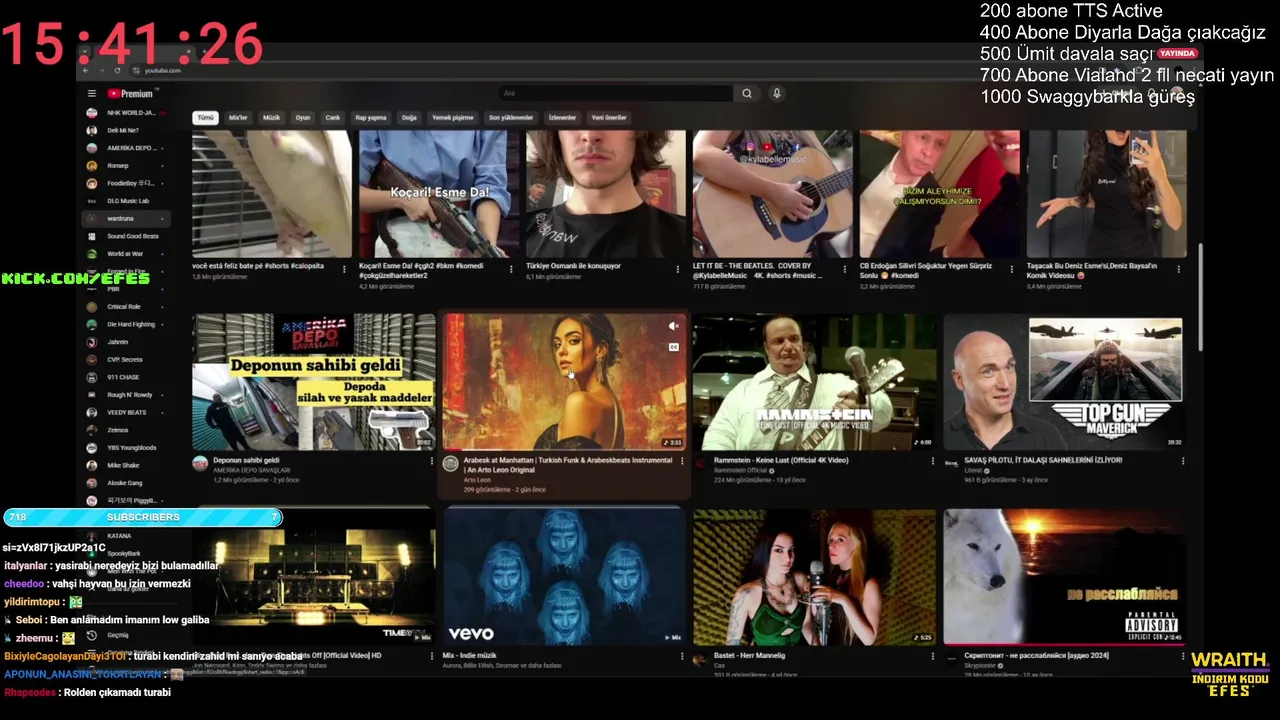Open DLG Music Lab channel in sidebar
1280x720 pixels.
click(125, 201)
